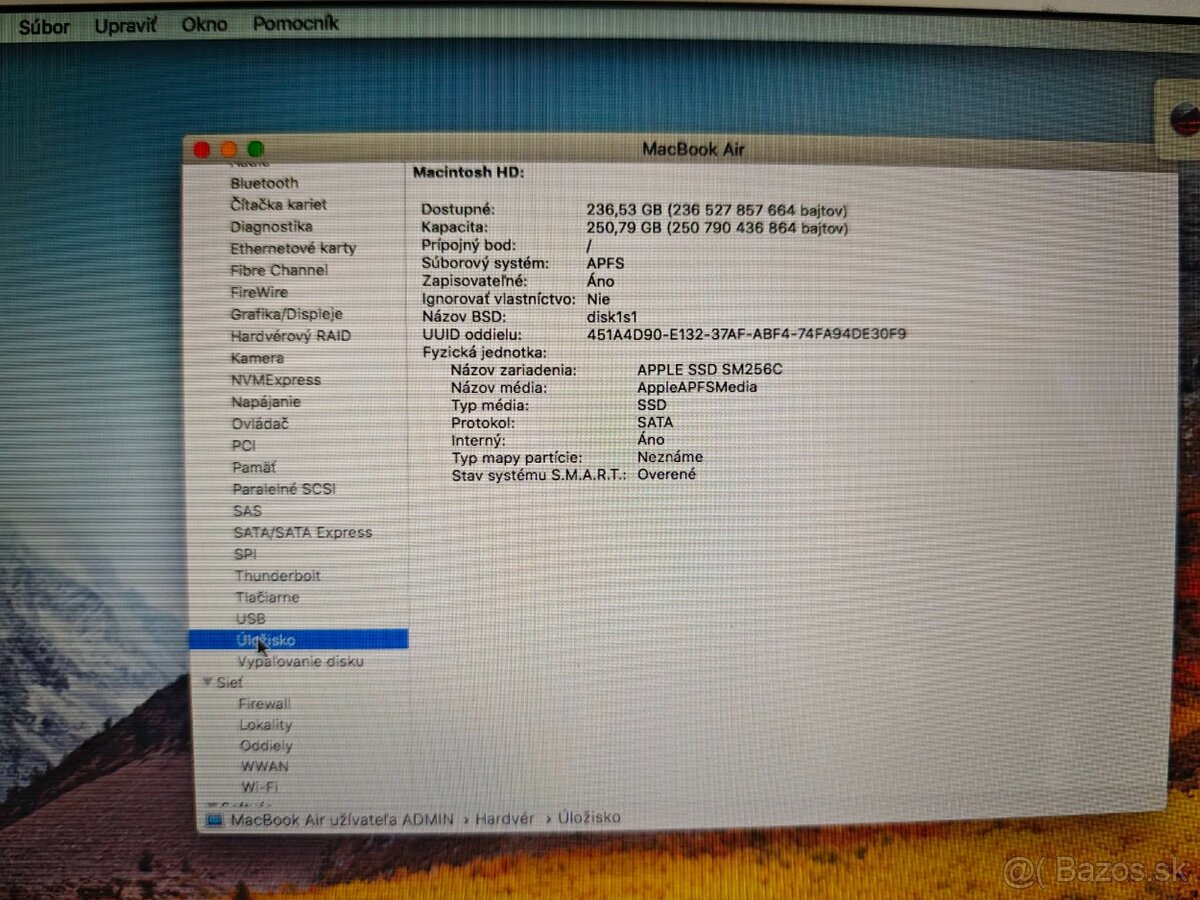Open the Upraviť menu
The height and width of the screenshot is (900, 1200).
tap(125, 25)
